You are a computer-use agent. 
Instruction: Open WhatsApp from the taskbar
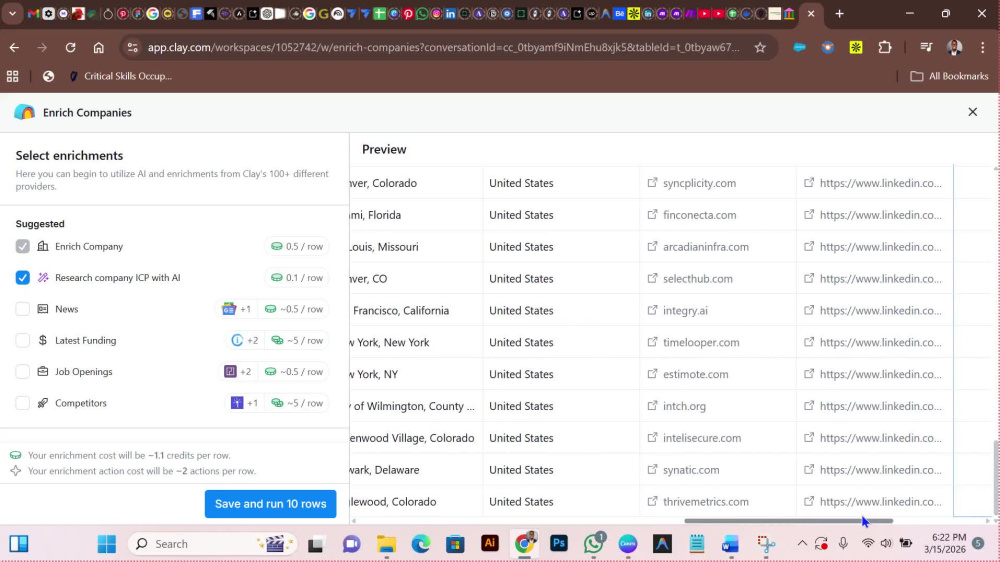[593, 544]
